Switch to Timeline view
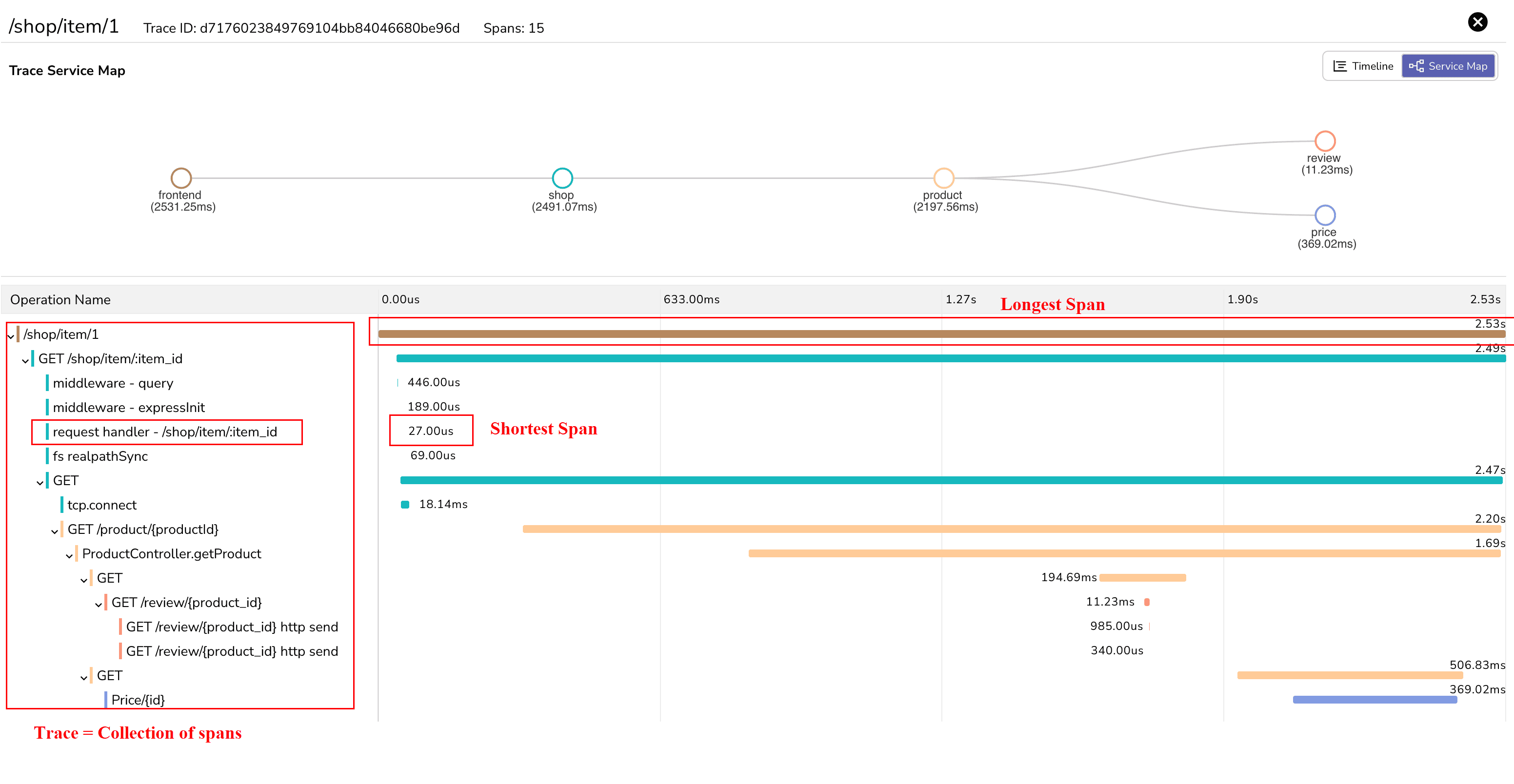1514x784 pixels. (1363, 66)
